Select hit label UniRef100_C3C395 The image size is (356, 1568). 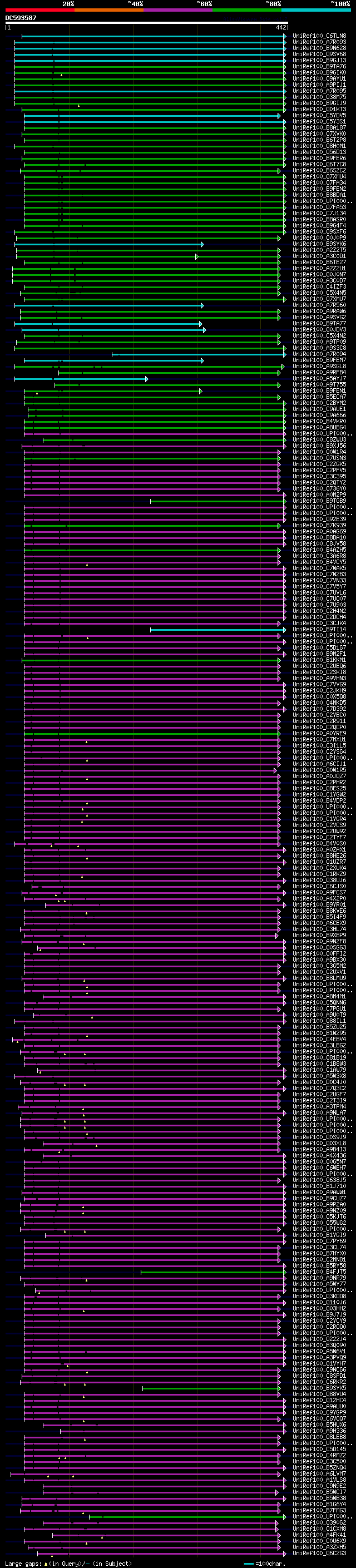tap(319, 477)
